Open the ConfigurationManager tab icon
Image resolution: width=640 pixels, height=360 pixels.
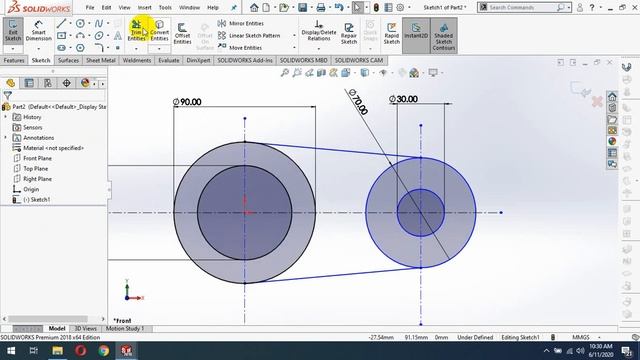(48, 83)
